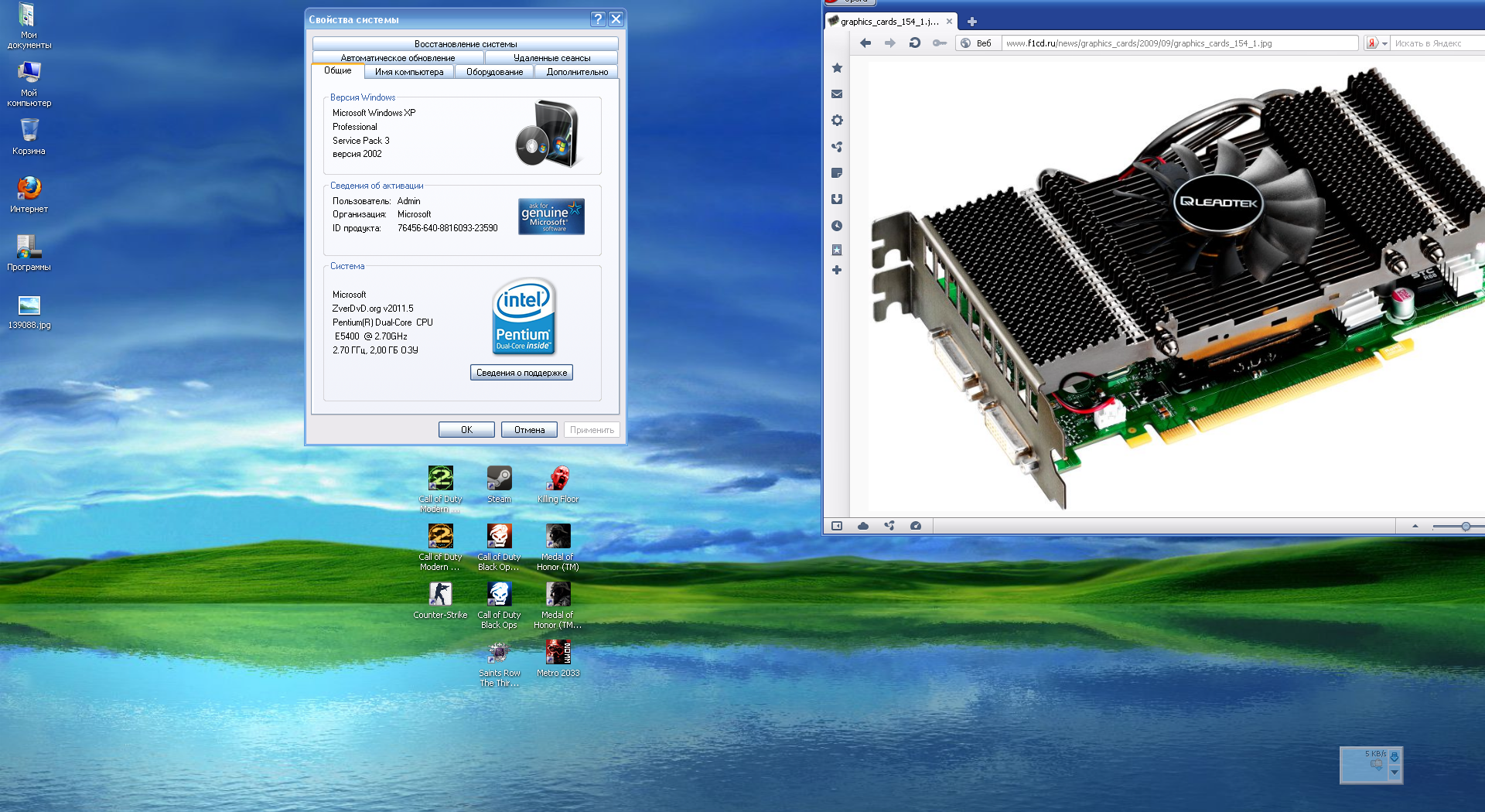Open the Downloads panel in Opera sidebar
This screenshot has width=1485, height=812.
837,200
